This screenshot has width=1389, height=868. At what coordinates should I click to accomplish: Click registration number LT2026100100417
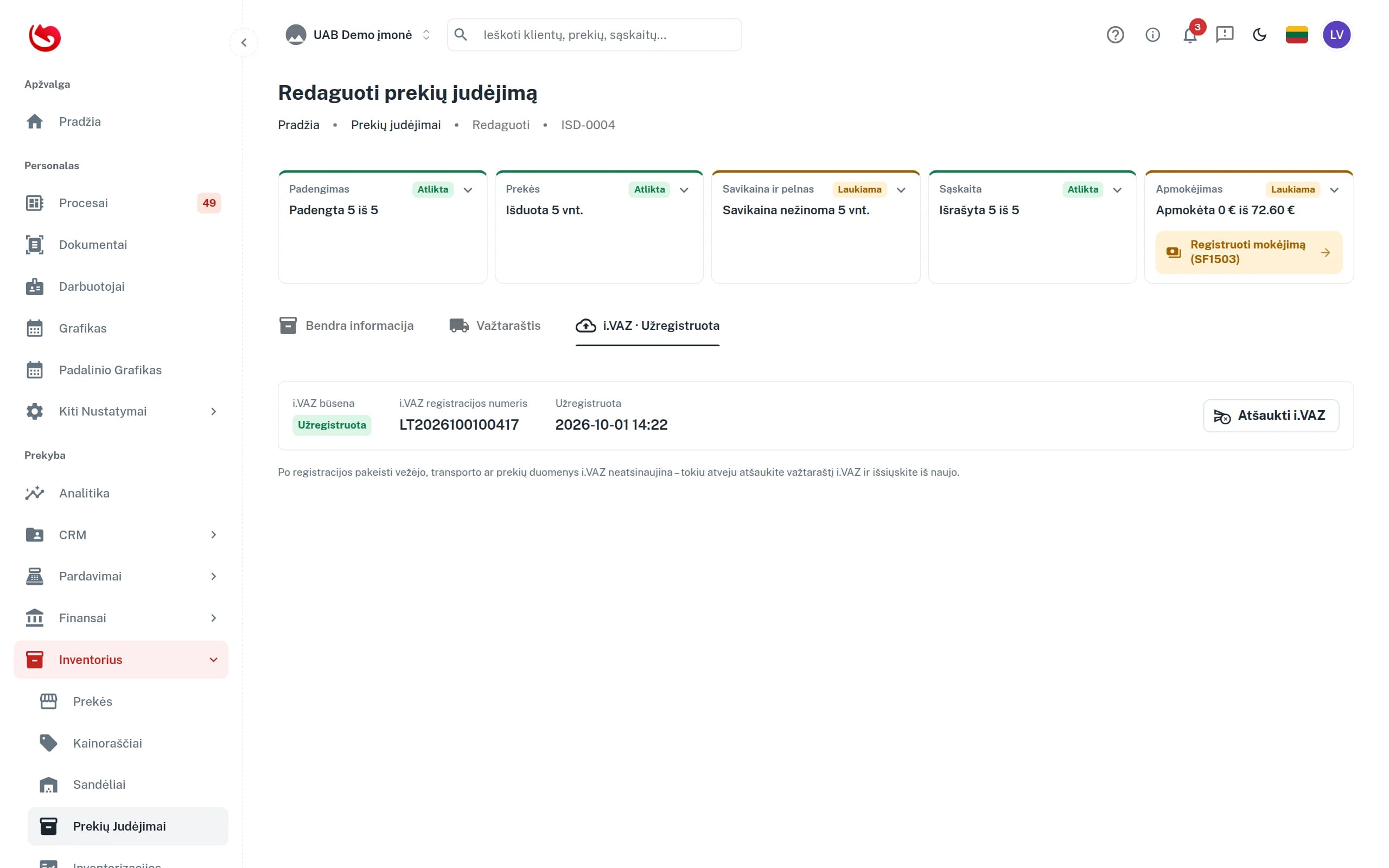(x=458, y=425)
